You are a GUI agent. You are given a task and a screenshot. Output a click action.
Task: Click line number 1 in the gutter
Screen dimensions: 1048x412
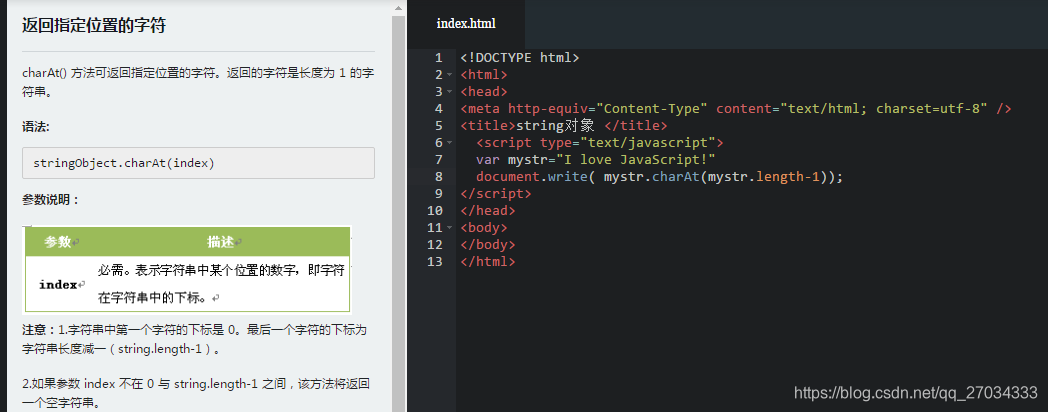pyautogui.click(x=438, y=58)
